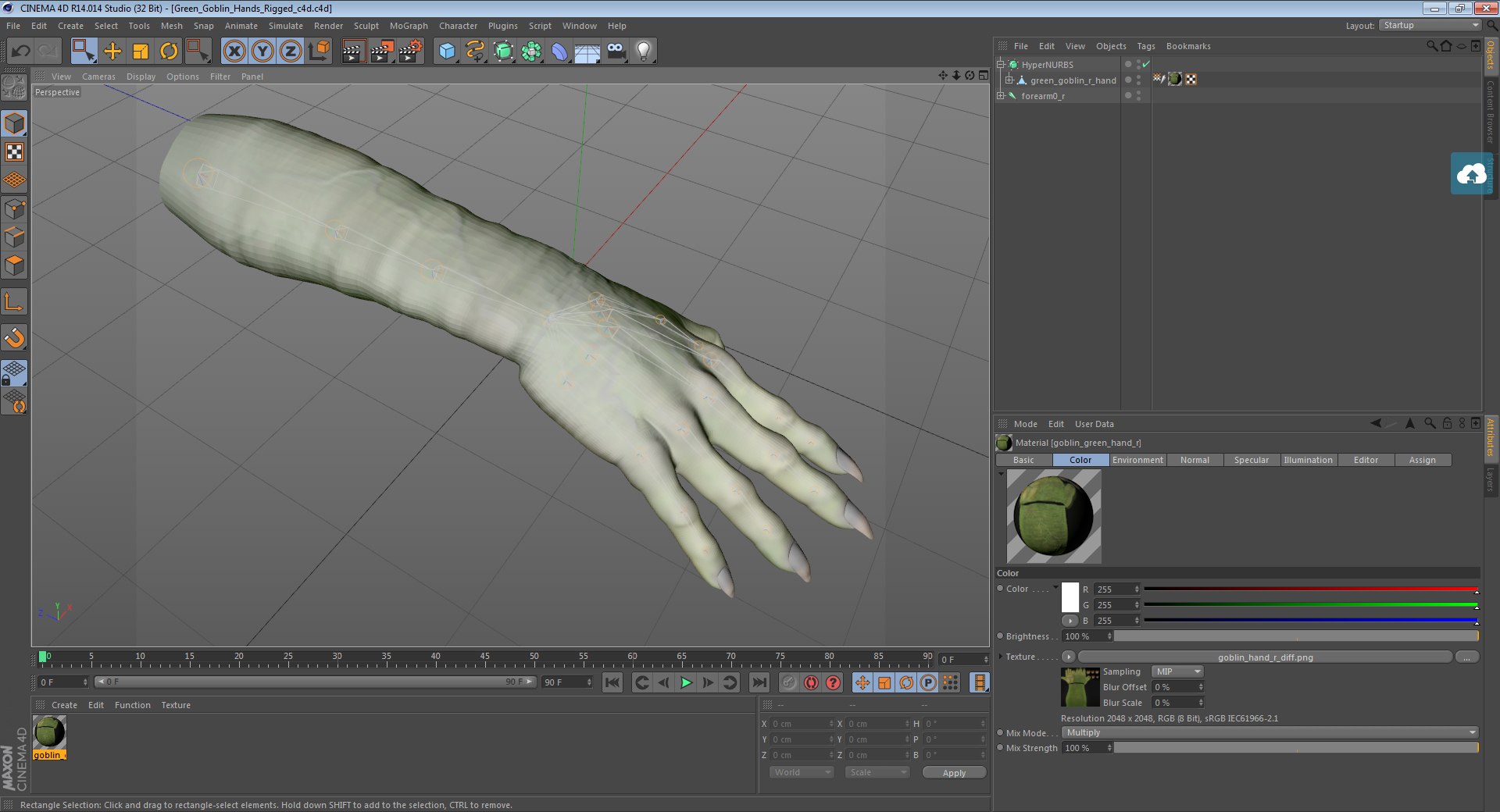Open the spline pen tools
This screenshot has width=1500, height=812.
(475, 52)
